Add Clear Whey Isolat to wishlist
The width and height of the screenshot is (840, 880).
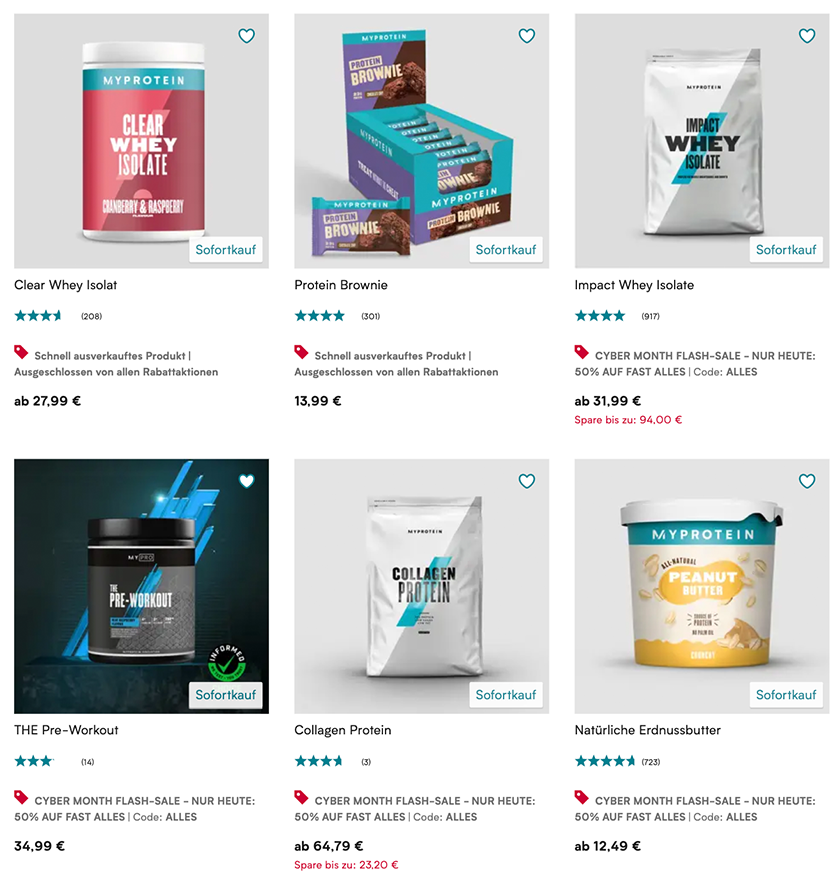[246, 36]
